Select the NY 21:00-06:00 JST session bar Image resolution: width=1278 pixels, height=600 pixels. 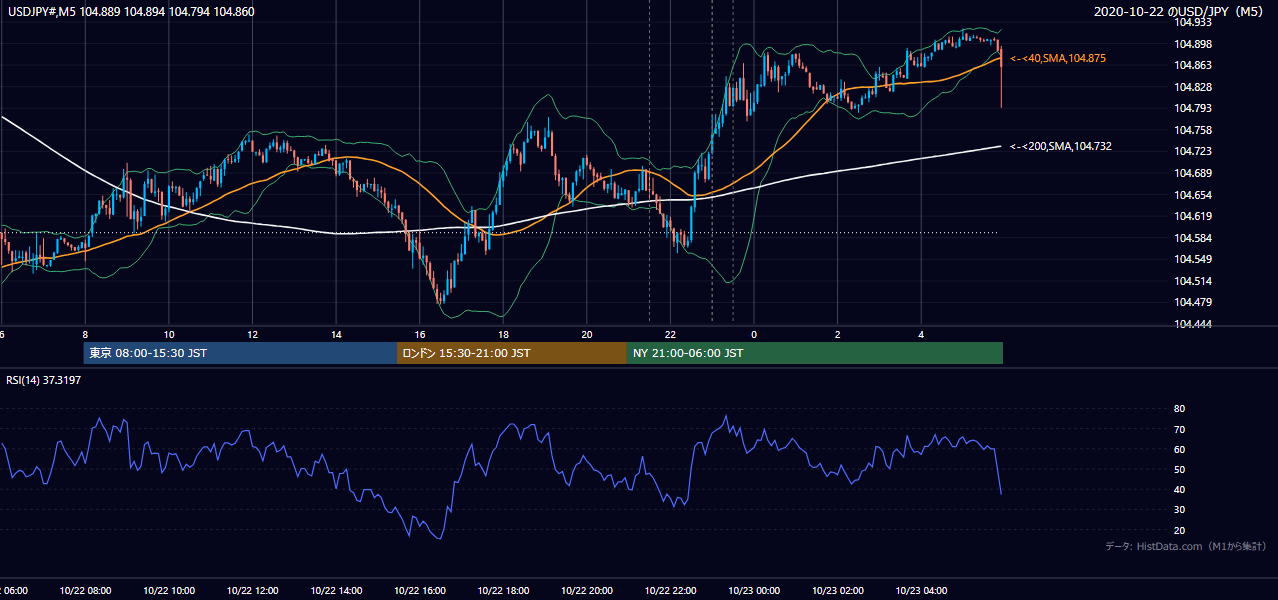(815, 353)
